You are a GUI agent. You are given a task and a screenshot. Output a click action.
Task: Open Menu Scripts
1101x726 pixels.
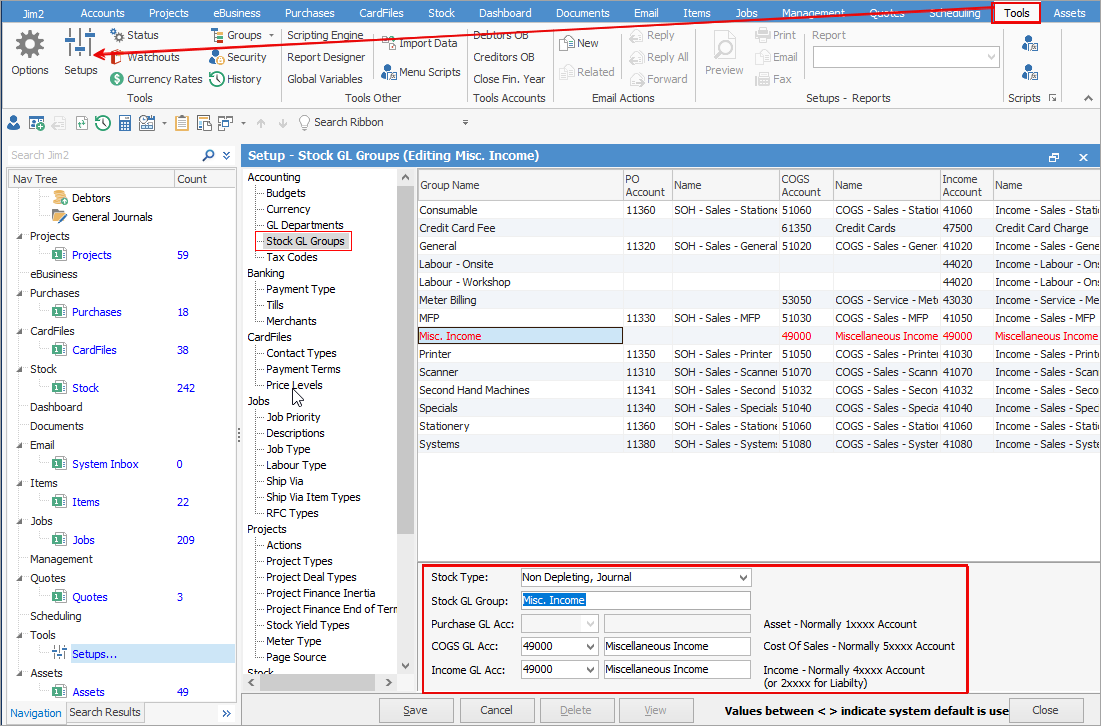point(421,72)
